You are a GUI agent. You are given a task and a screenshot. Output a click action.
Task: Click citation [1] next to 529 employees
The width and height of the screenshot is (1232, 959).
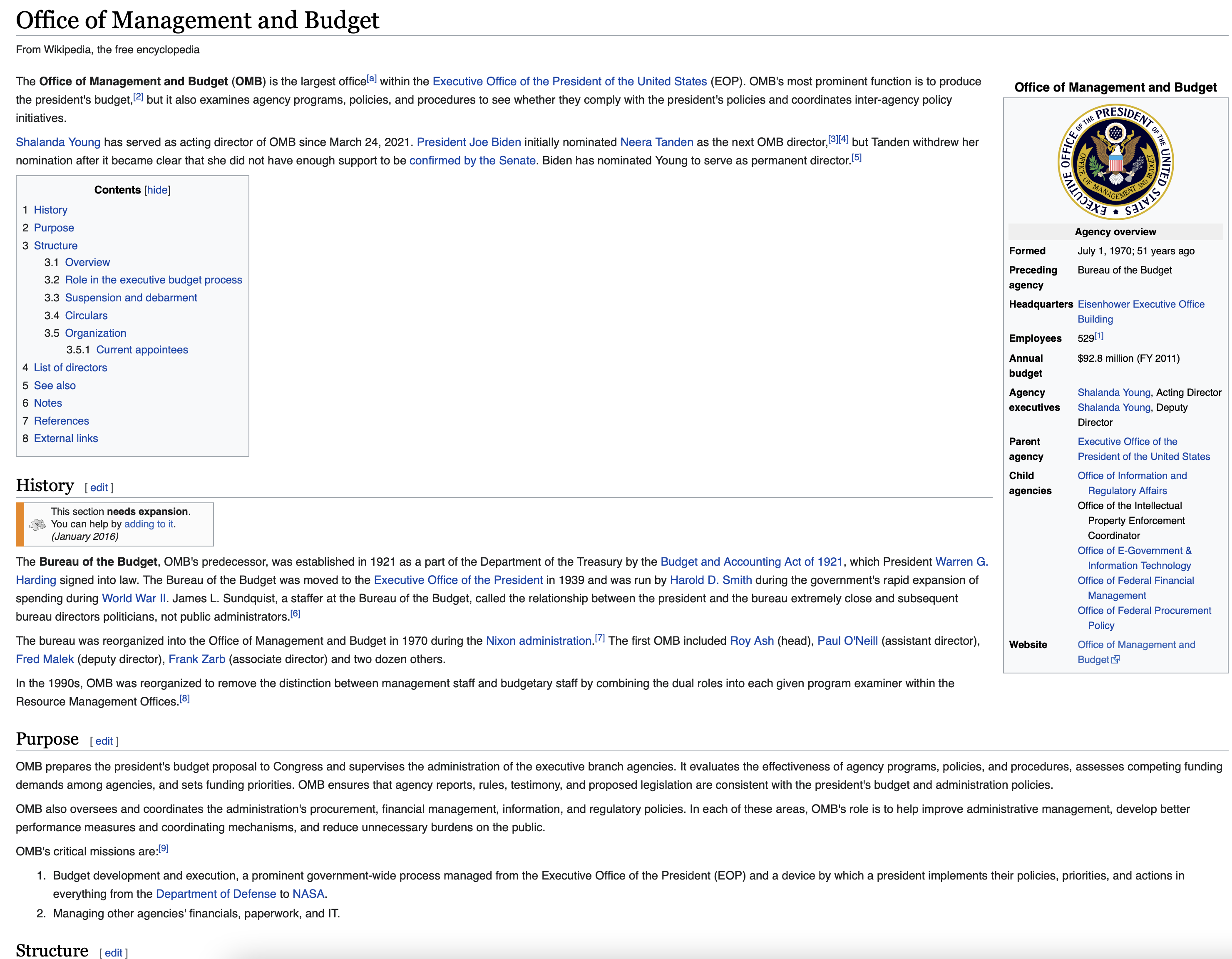coord(1099,336)
